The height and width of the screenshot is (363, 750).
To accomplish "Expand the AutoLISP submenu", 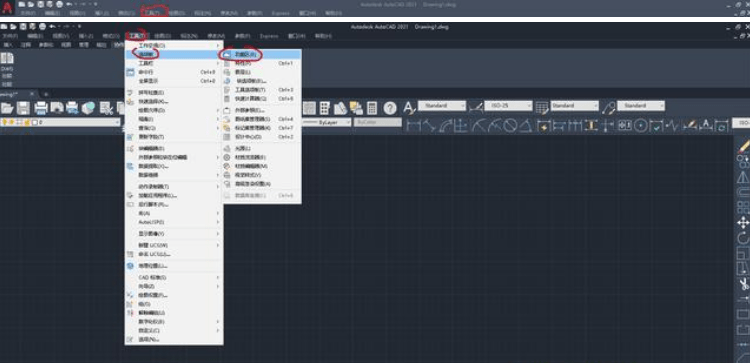I will pyautogui.click(x=174, y=222).
